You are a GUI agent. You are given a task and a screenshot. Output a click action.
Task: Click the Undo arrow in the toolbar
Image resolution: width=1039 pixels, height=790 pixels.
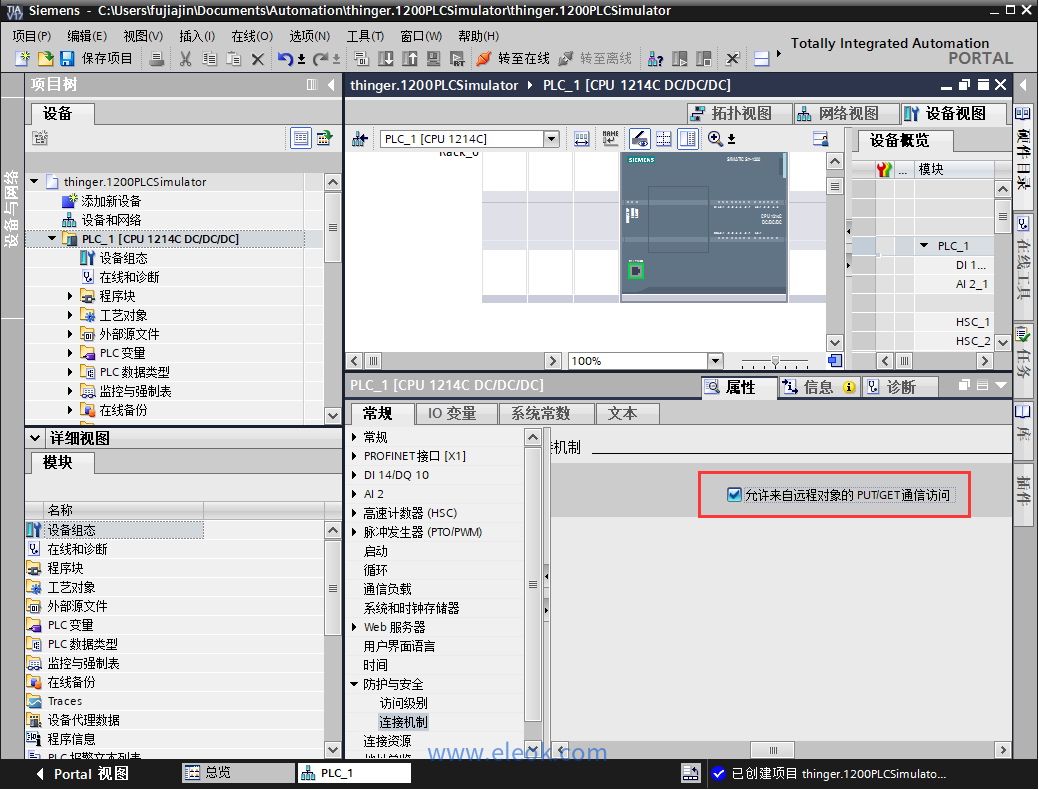click(x=285, y=59)
